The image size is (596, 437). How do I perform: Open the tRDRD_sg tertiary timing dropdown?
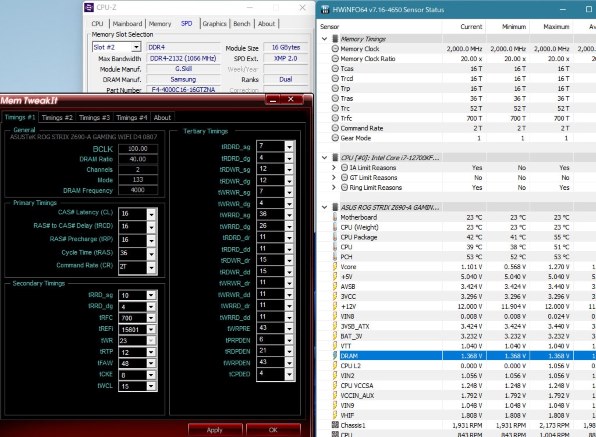tap(289, 146)
